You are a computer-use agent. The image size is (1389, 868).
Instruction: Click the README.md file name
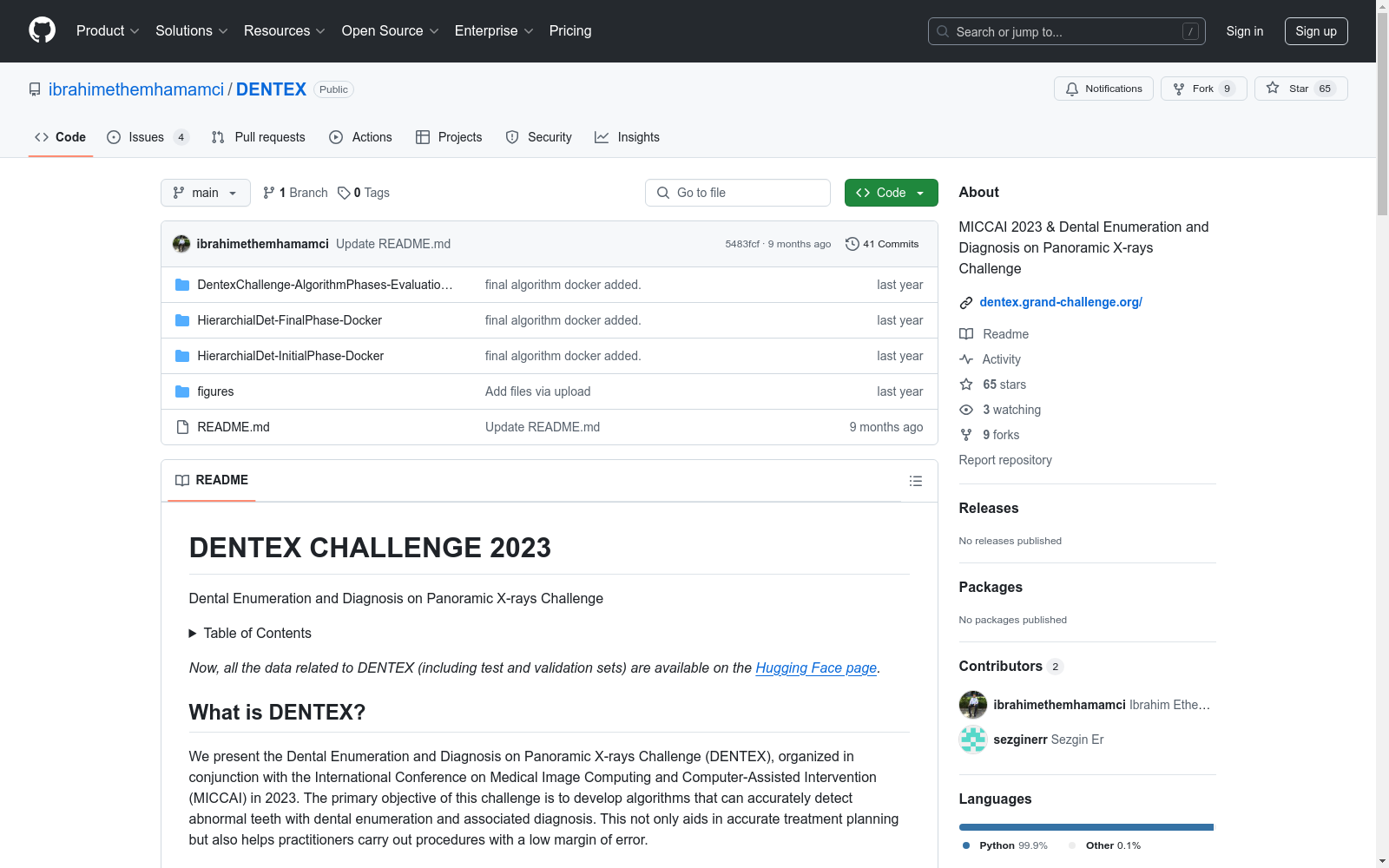[x=234, y=427]
